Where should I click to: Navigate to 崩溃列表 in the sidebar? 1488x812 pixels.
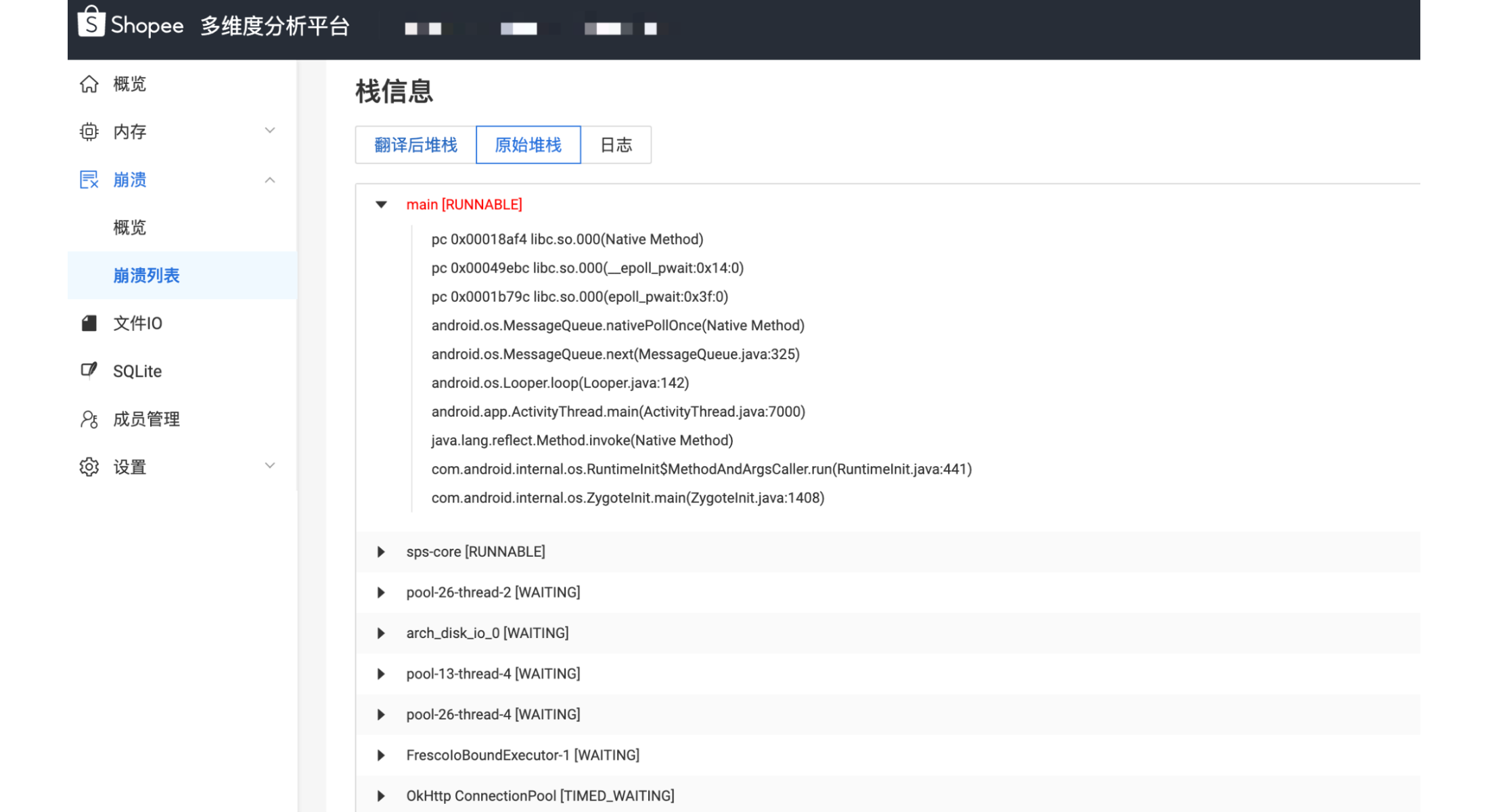(x=146, y=275)
